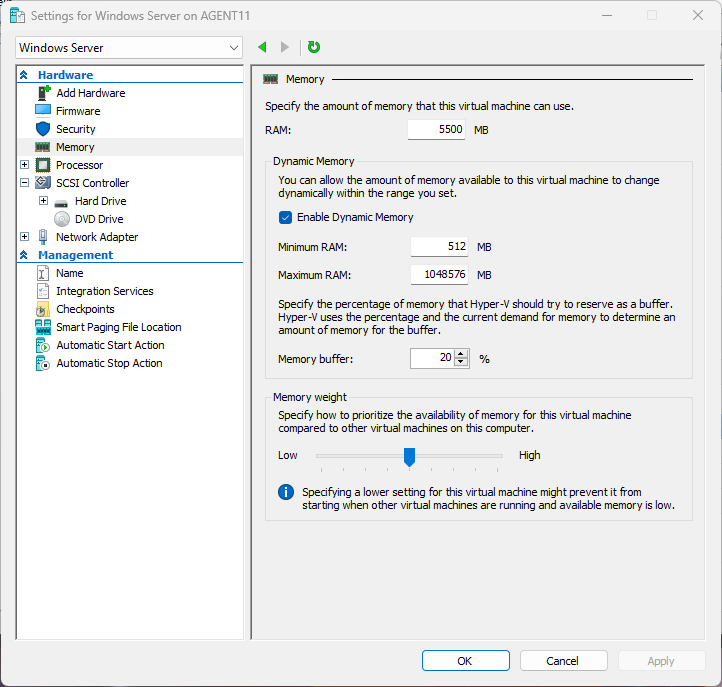Open Automatic Start Action icon
The height and width of the screenshot is (687, 722).
click(x=43, y=345)
